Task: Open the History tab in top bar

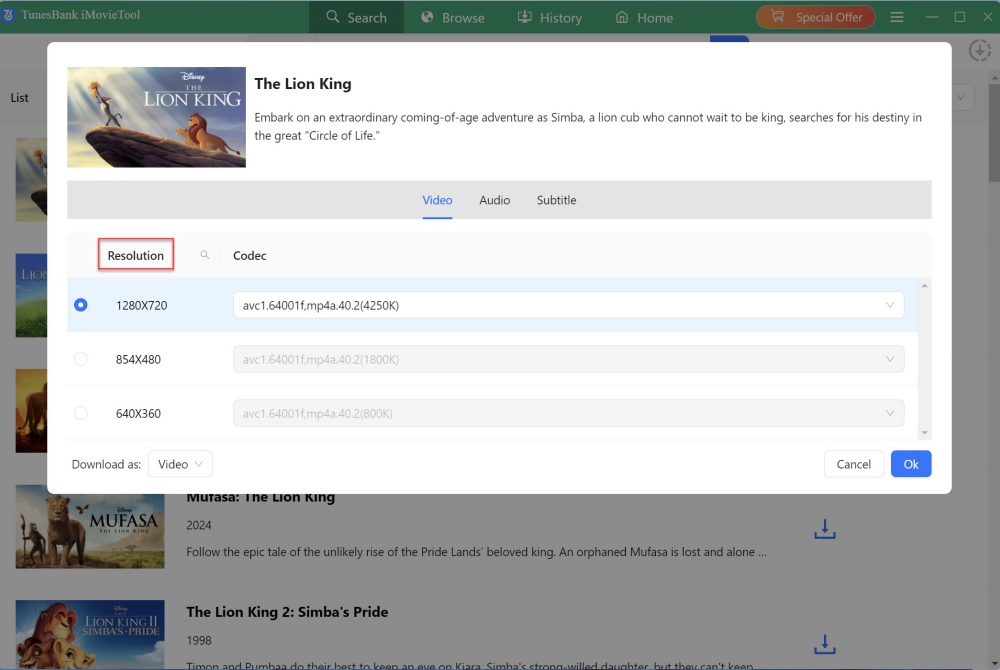Action: (x=549, y=17)
